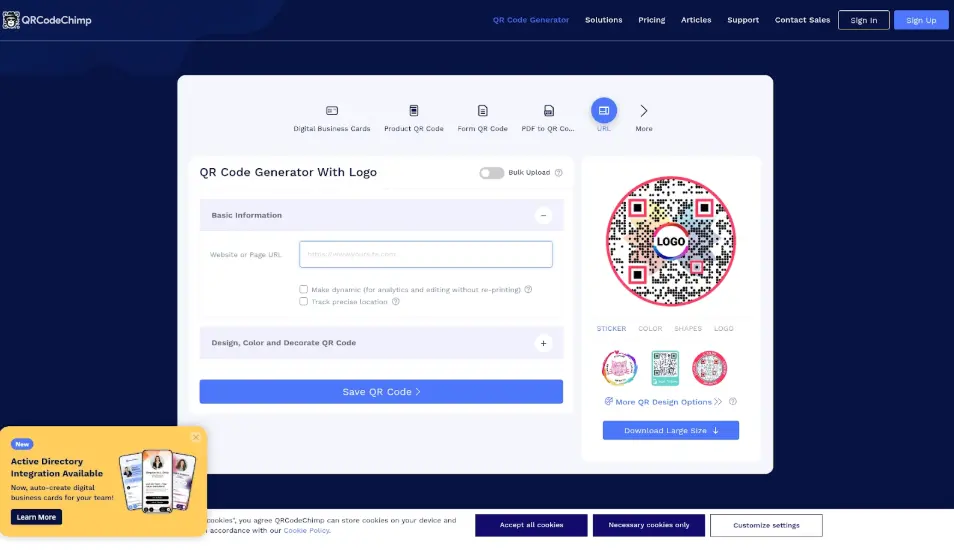This screenshot has height=550, width=954.
Task: Select the Digital Business Cards icon
Action: click(x=332, y=111)
